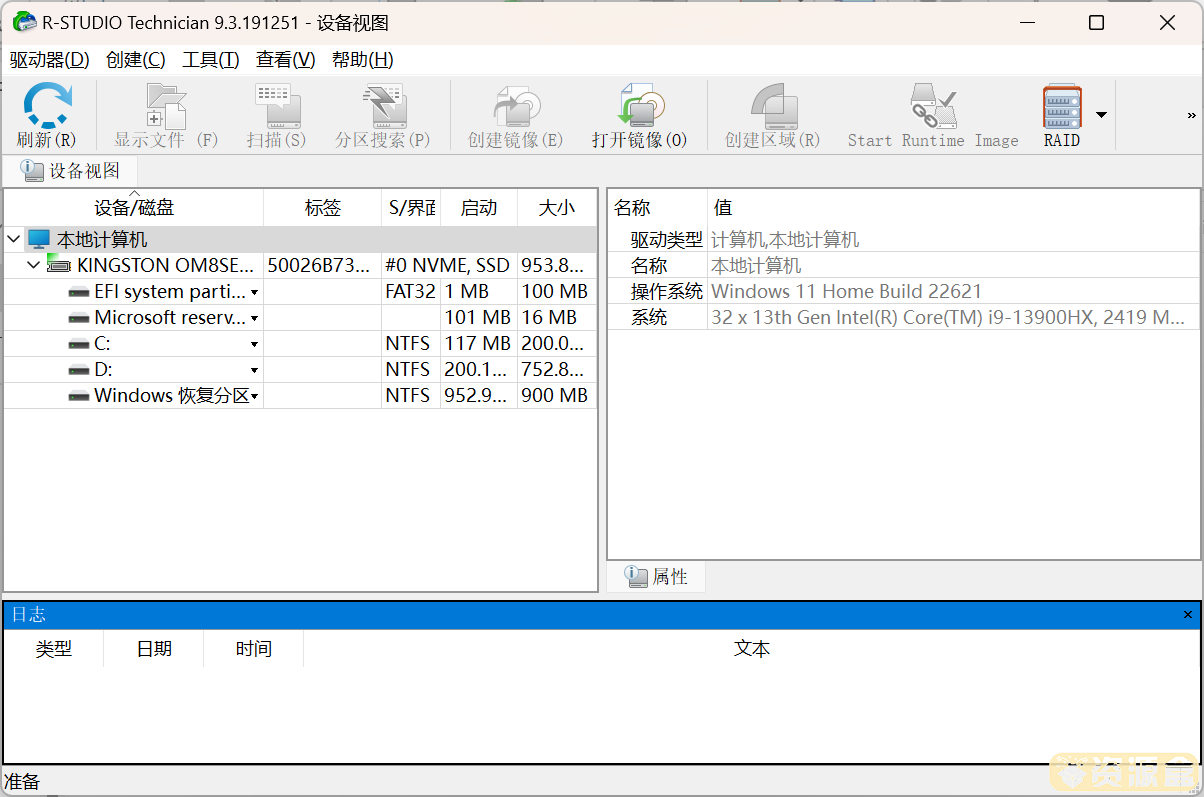This screenshot has width=1204, height=797.
Task: Open the dropdown arrow beside D: partition
Action: coord(255,371)
